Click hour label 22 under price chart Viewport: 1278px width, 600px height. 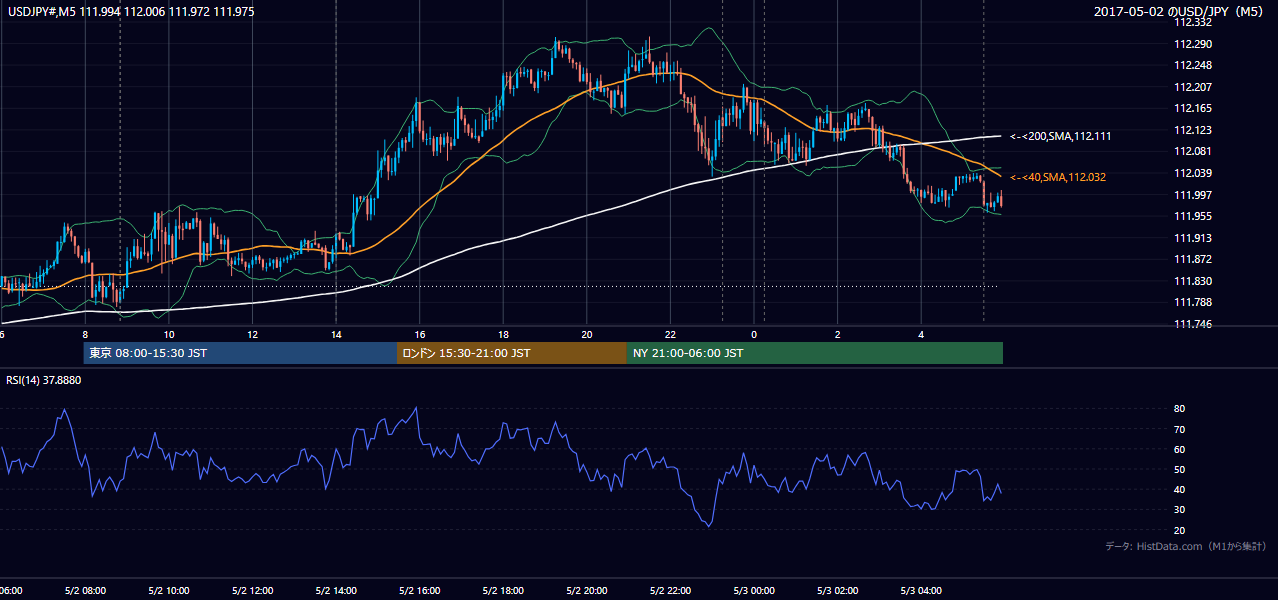point(671,334)
